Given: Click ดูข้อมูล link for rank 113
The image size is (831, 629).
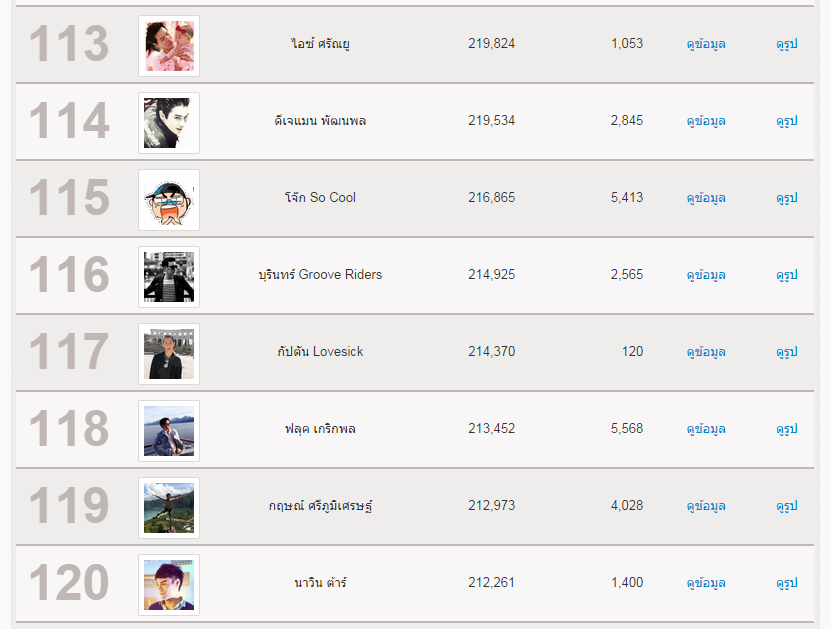Looking at the screenshot, I should [706, 44].
